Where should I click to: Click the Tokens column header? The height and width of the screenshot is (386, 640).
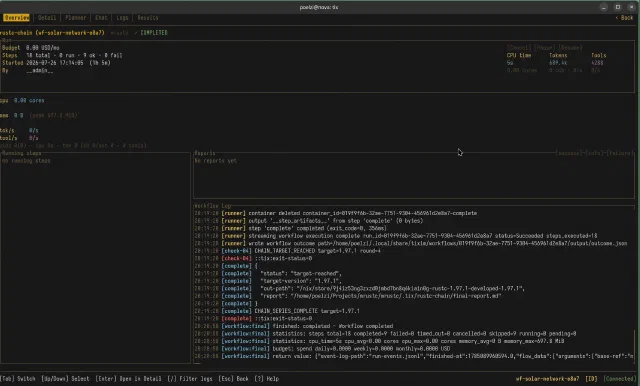coord(558,55)
